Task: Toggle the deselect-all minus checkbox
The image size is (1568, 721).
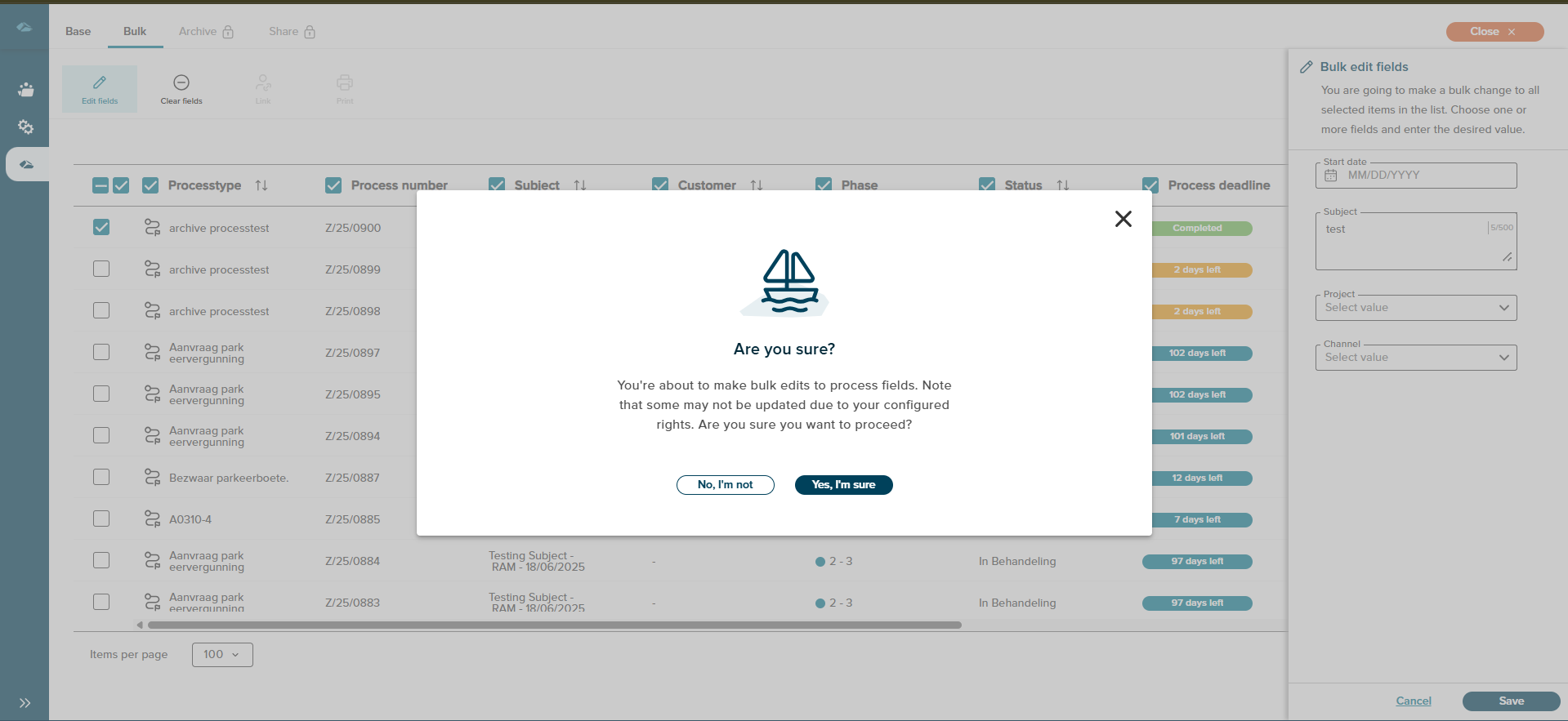Action: [101, 185]
